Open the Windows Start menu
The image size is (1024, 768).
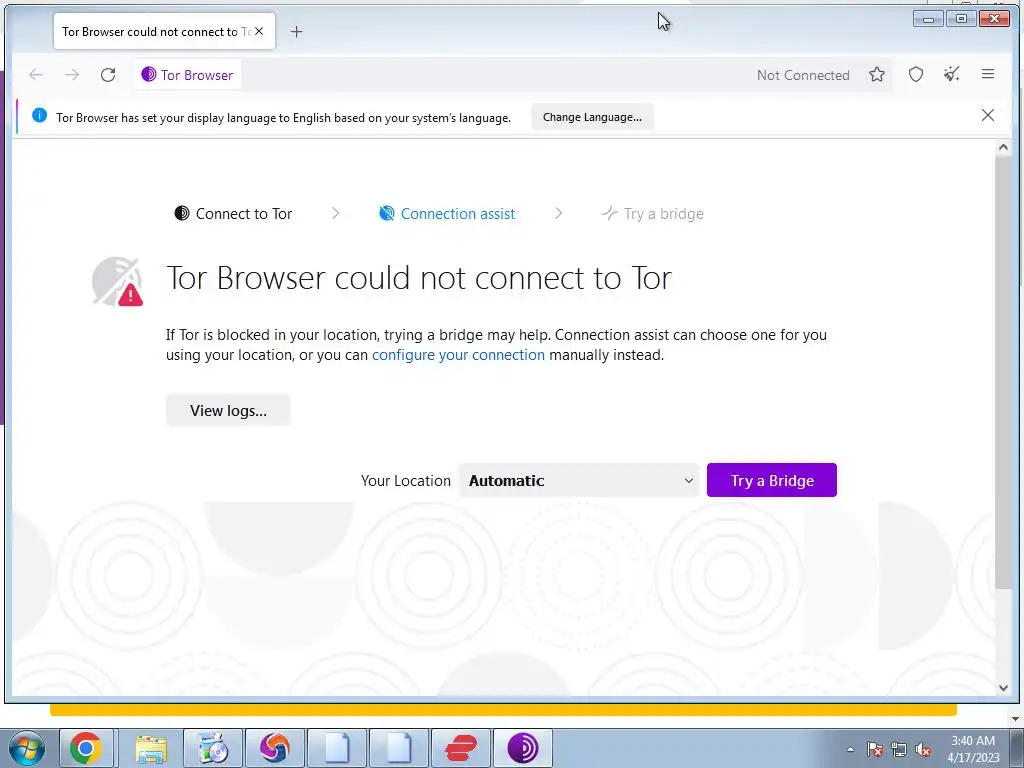click(27, 748)
